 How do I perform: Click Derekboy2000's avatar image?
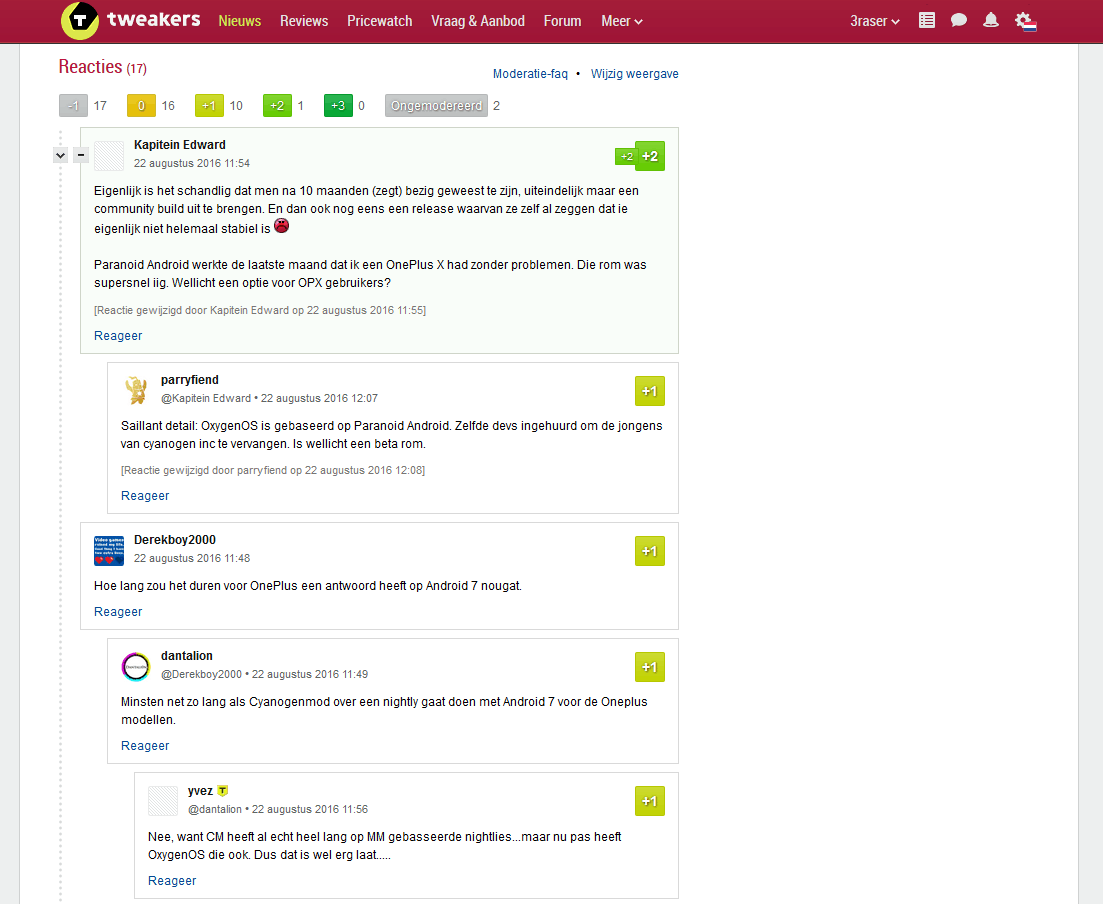point(109,551)
